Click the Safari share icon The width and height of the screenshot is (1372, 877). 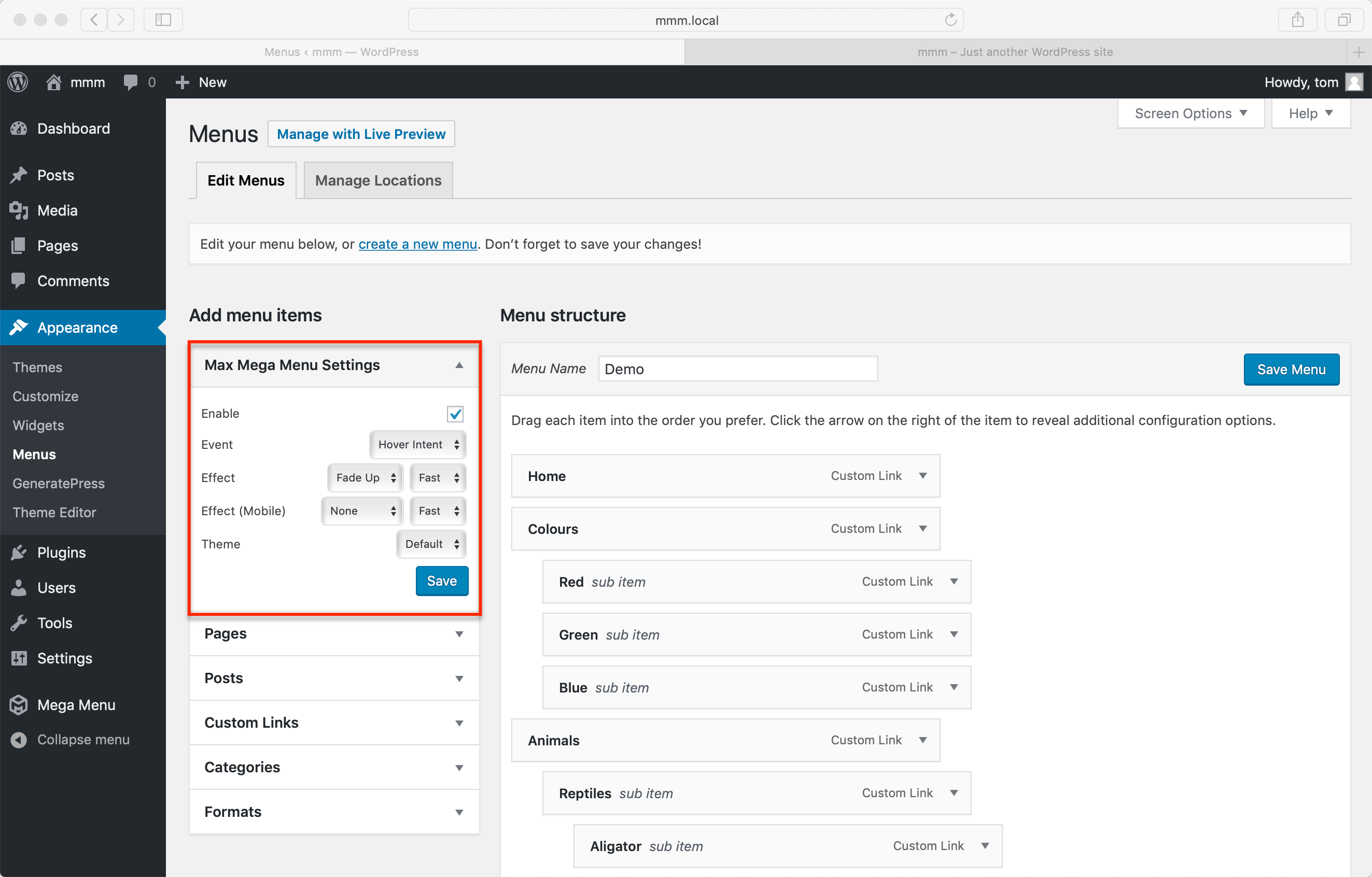[1297, 20]
